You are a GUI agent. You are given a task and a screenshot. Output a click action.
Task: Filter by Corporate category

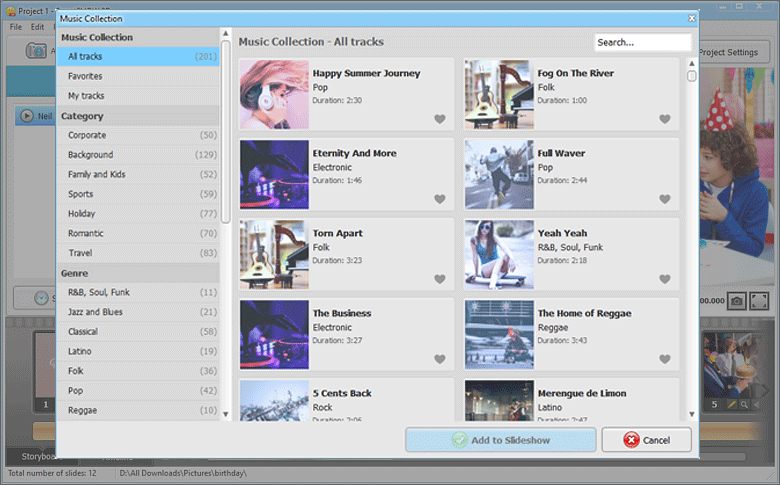[x=138, y=135]
